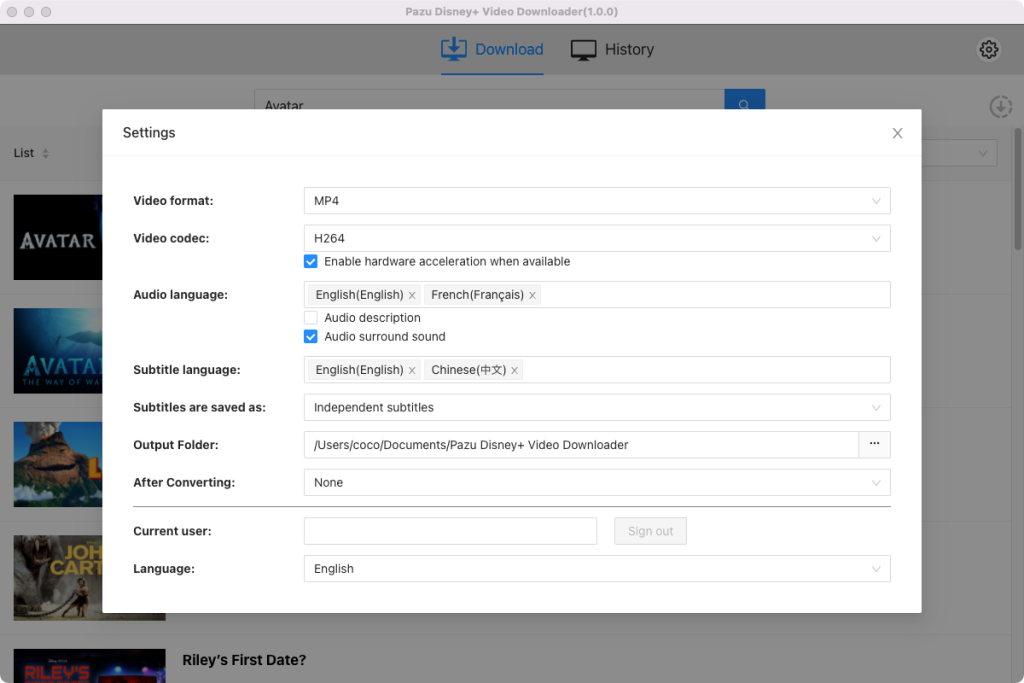
Task: Click the Sign out button
Action: click(650, 531)
